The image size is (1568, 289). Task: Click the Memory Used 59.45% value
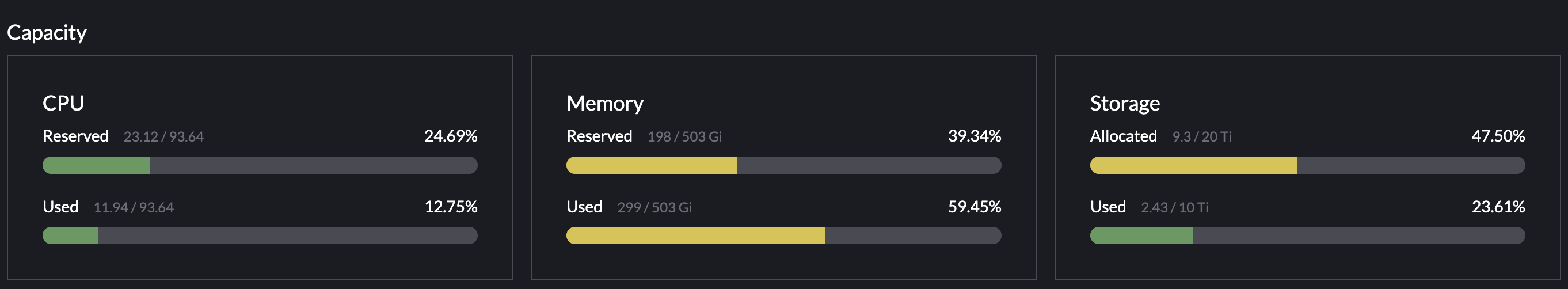[x=974, y=207]
